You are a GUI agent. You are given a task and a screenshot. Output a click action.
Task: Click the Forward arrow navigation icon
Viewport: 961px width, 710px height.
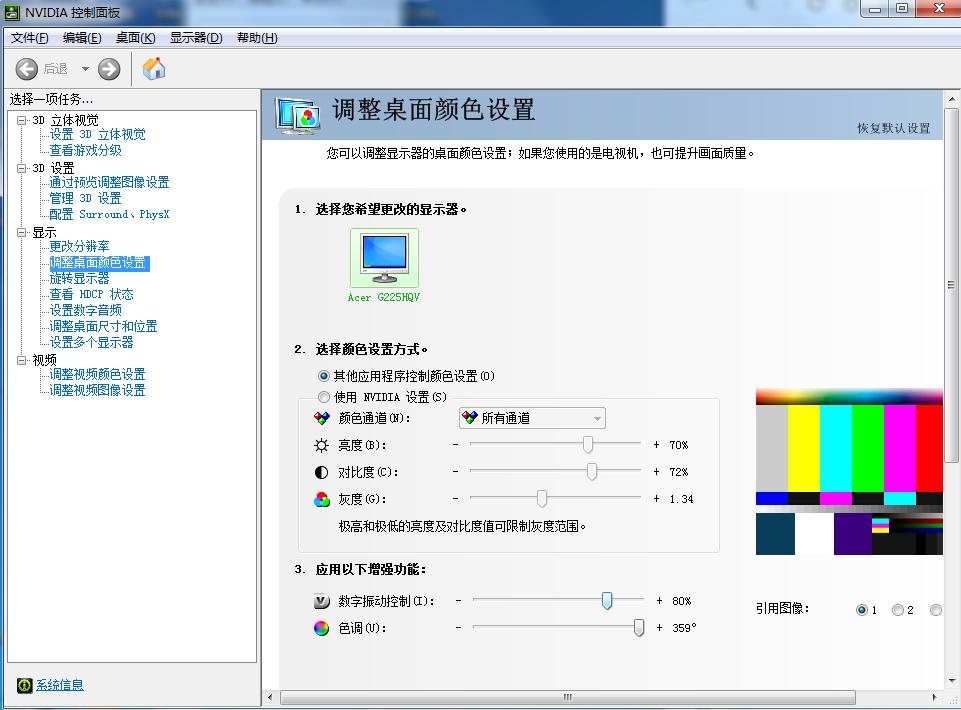click(x=109, y=69)
